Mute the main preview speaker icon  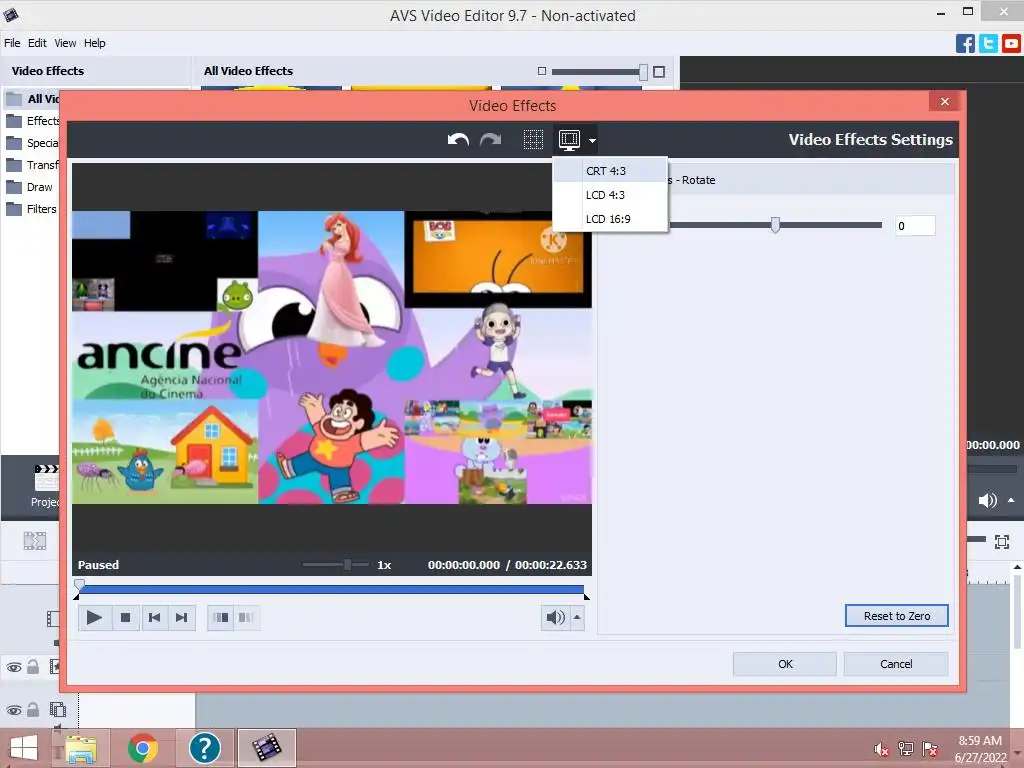pyautogui.click(x=987, y=500)
